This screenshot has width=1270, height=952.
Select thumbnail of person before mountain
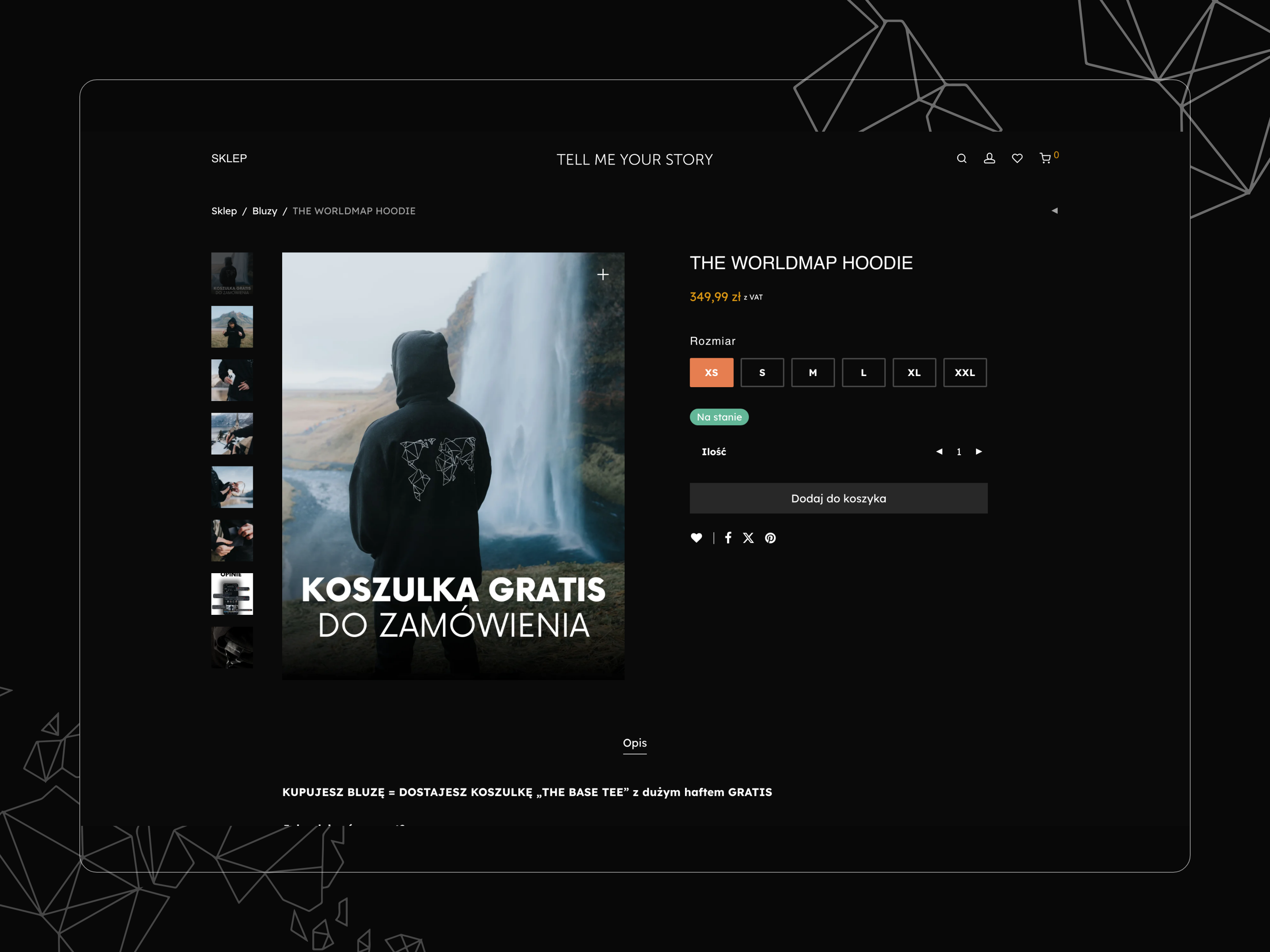(x=232, y=326)
